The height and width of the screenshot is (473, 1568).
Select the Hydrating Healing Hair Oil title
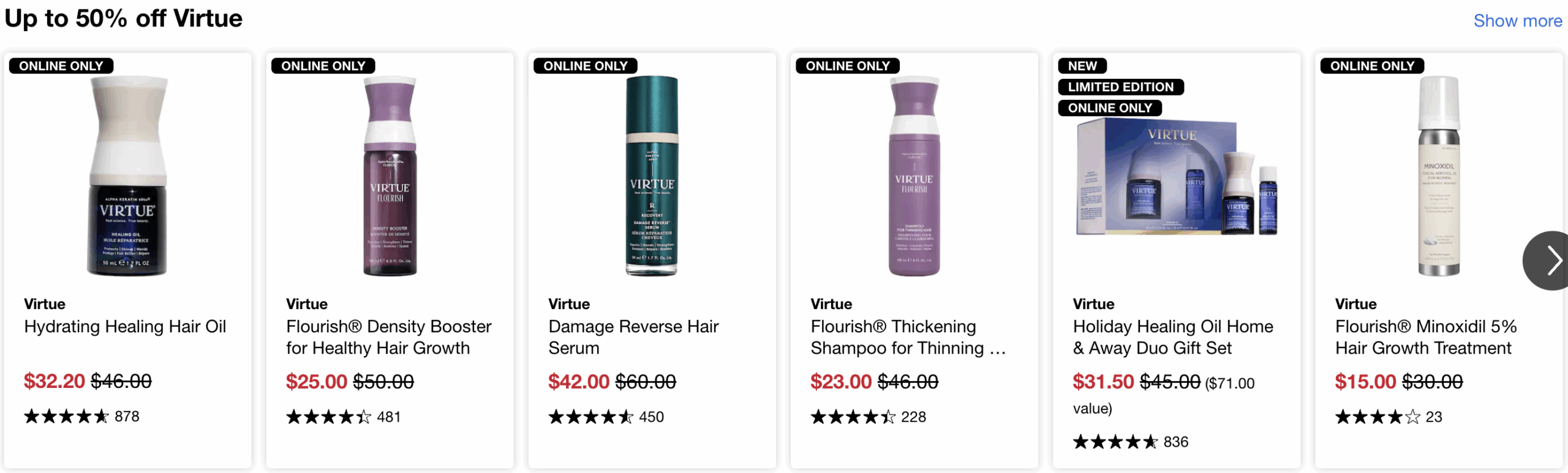click(x=125, y=327)
